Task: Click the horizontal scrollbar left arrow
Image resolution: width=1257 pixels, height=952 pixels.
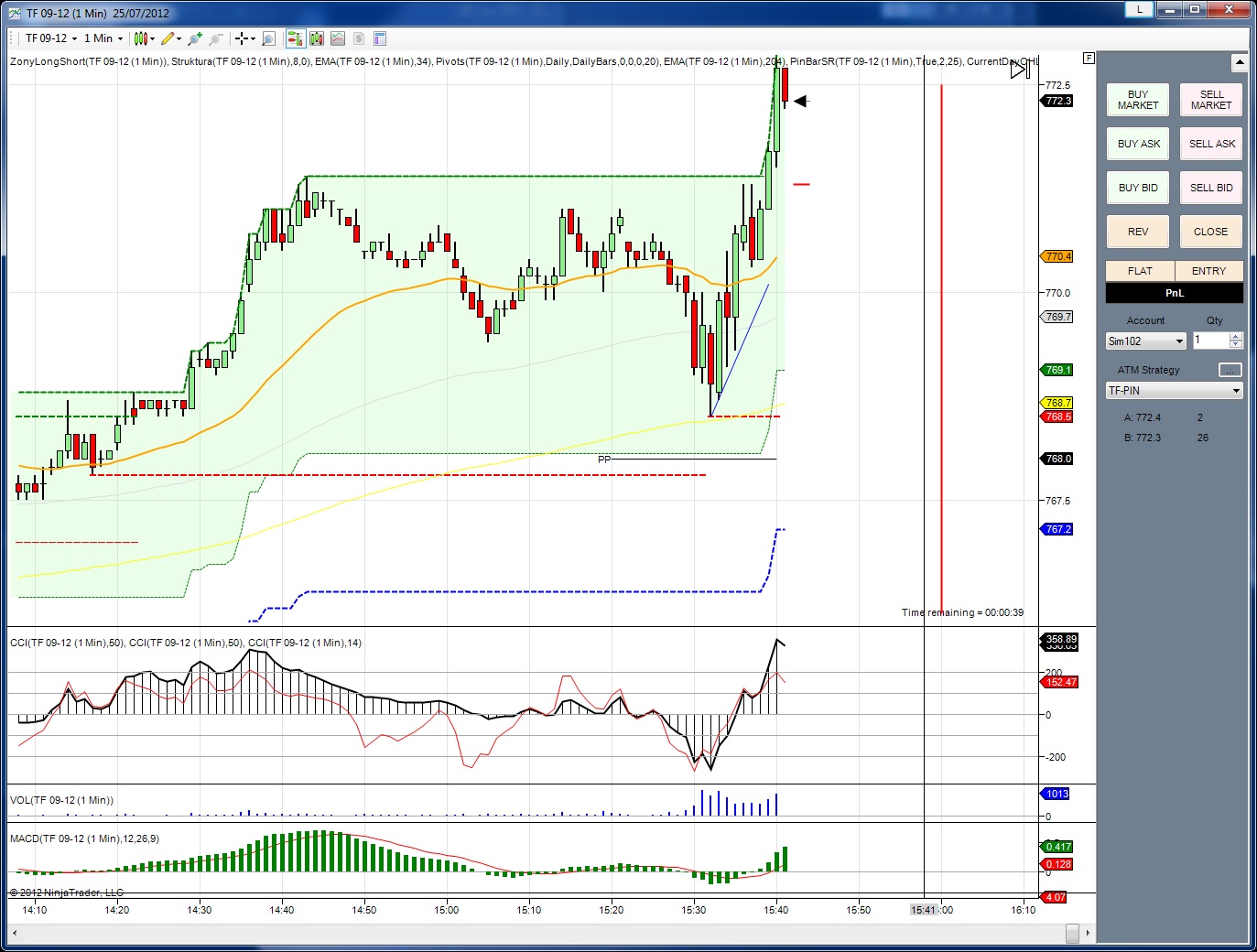Action: click(15, 933)
